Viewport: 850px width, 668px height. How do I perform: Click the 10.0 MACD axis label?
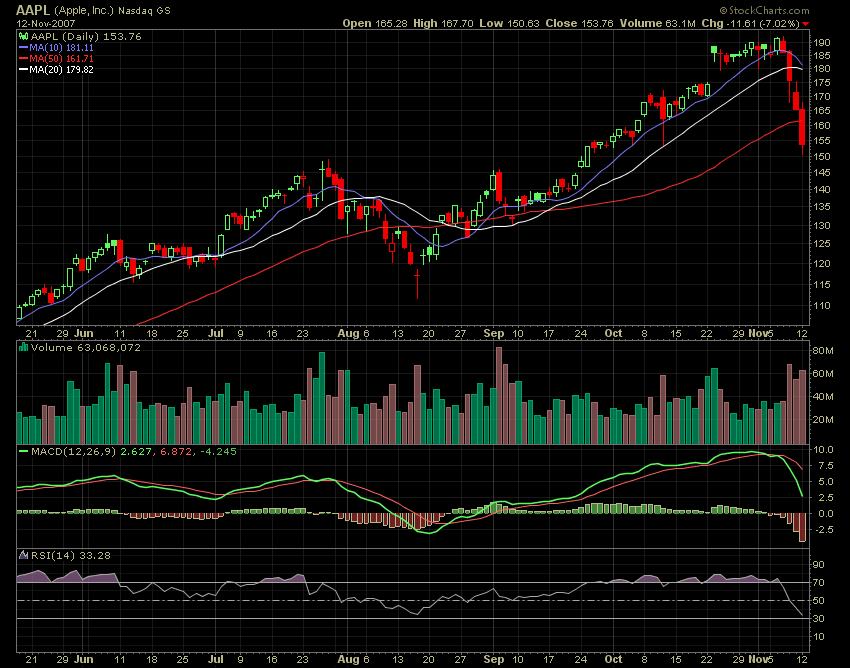click(823, 450)
